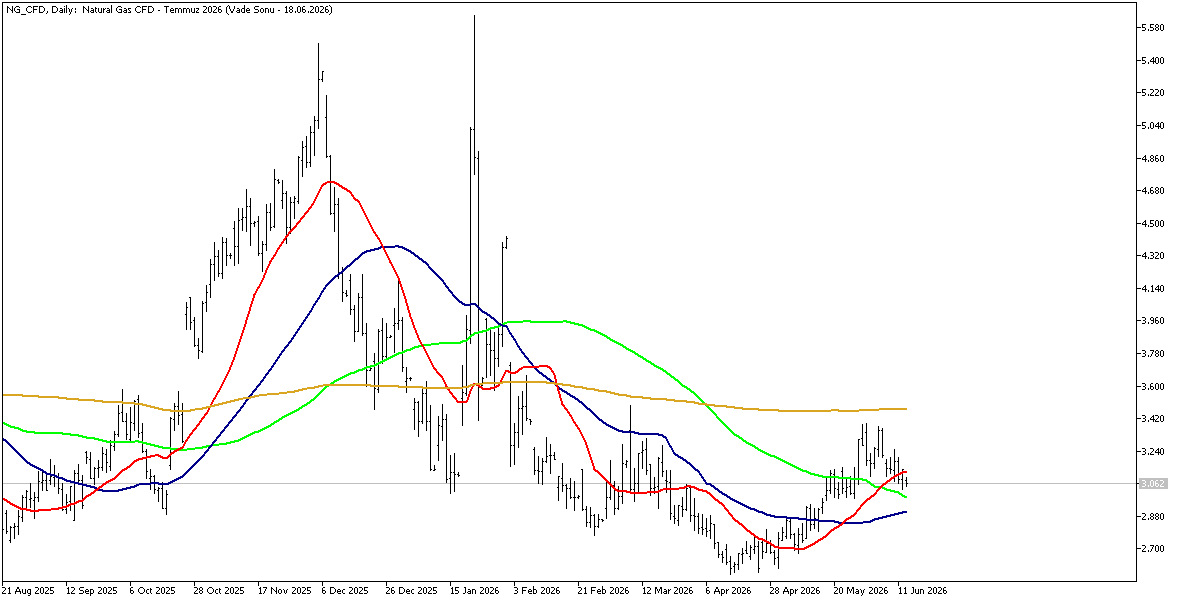Click the 3.240 price axis label
The image size is (1179, 602).
pos(1153,451)
